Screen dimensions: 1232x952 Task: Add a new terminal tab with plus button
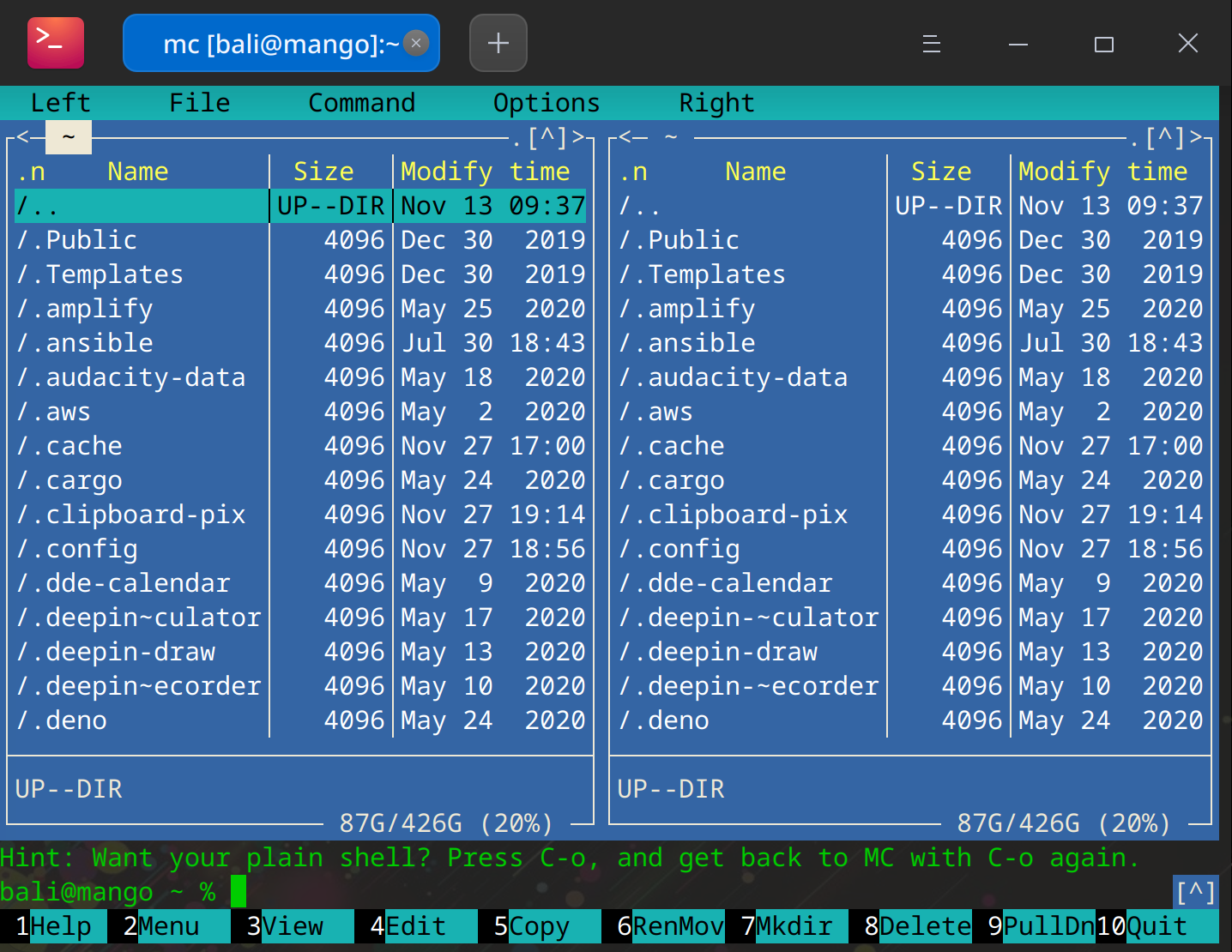[x=498, y=43]
